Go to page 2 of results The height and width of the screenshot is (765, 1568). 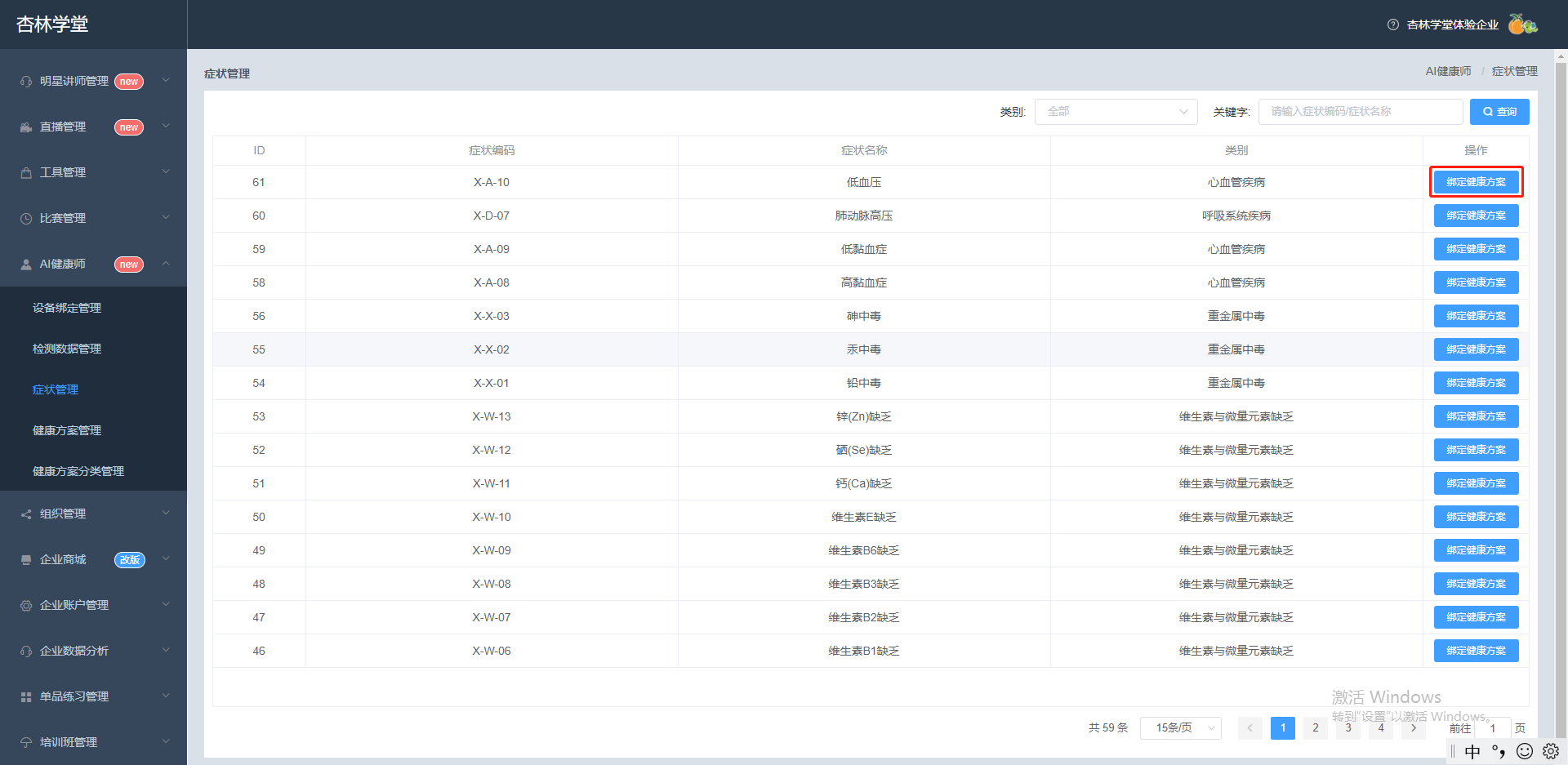(1315, 727)
